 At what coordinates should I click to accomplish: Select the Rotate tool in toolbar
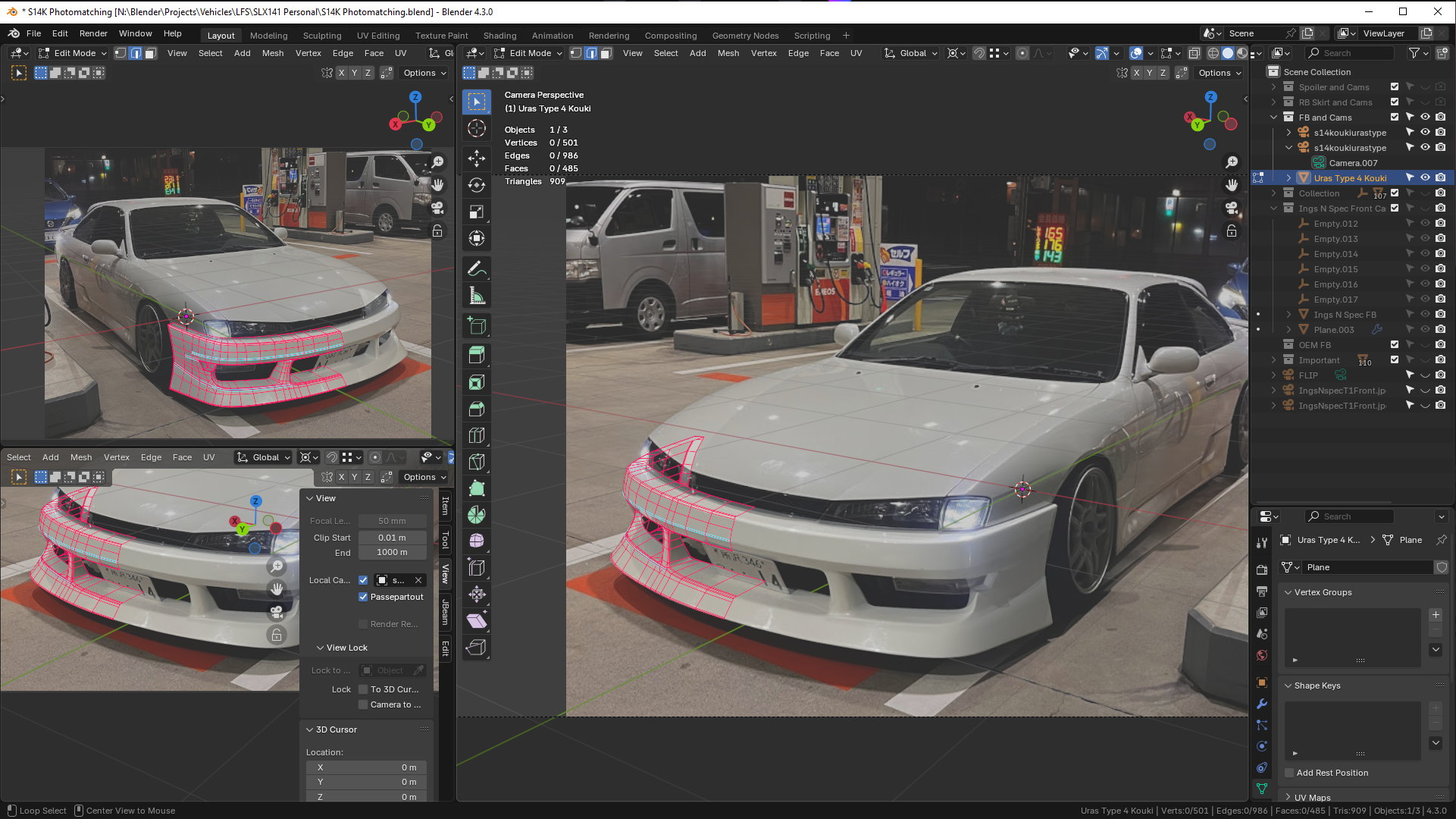pos(477,185)
